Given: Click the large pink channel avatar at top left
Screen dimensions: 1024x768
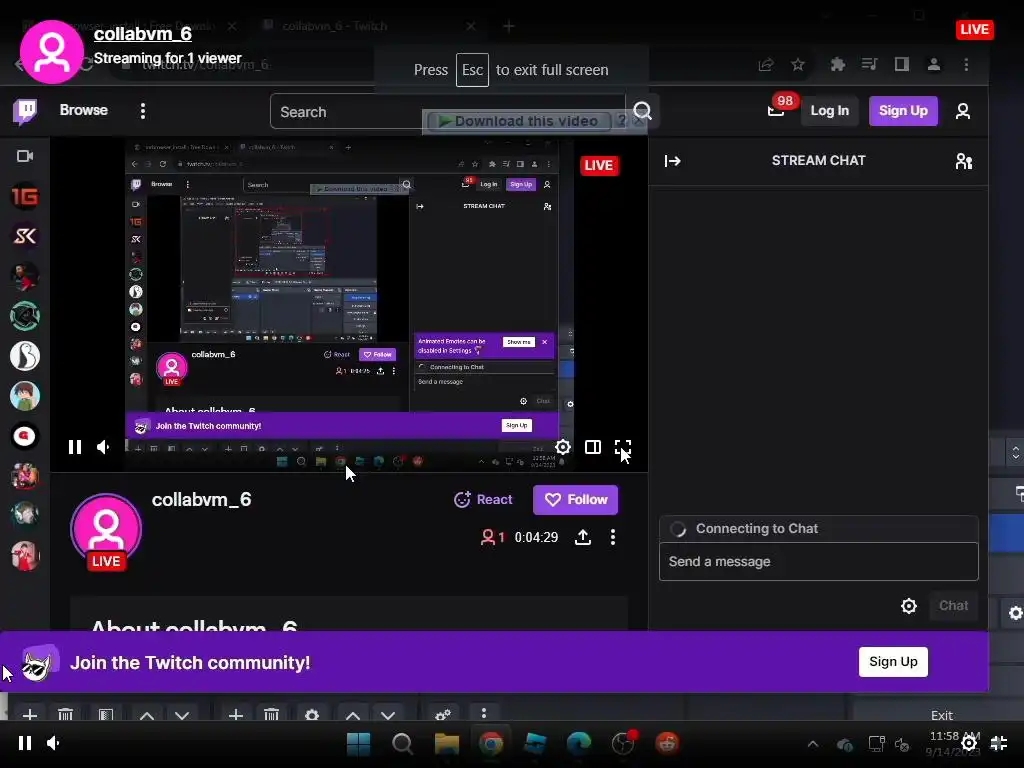Looking at the screenshot, I should coord(52,52).
